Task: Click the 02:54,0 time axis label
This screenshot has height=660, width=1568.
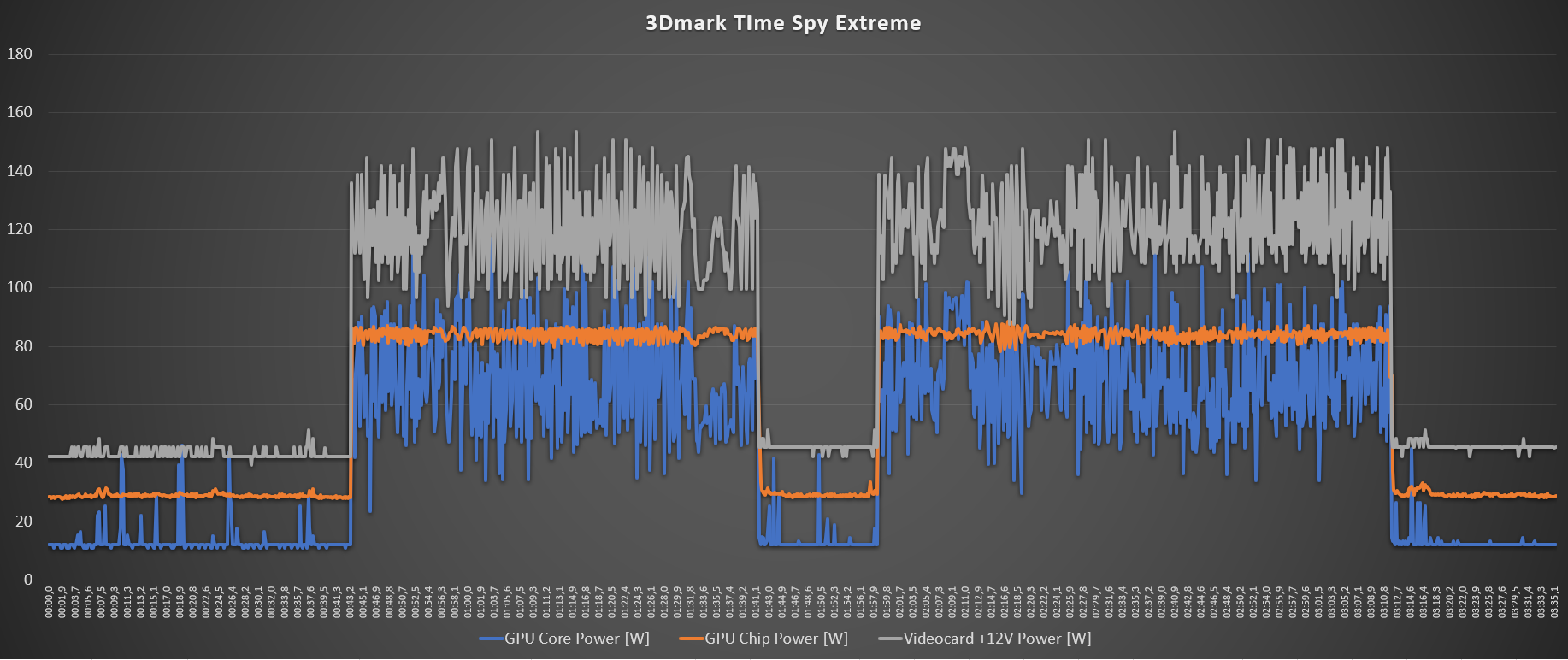Action: point(1266,602)
